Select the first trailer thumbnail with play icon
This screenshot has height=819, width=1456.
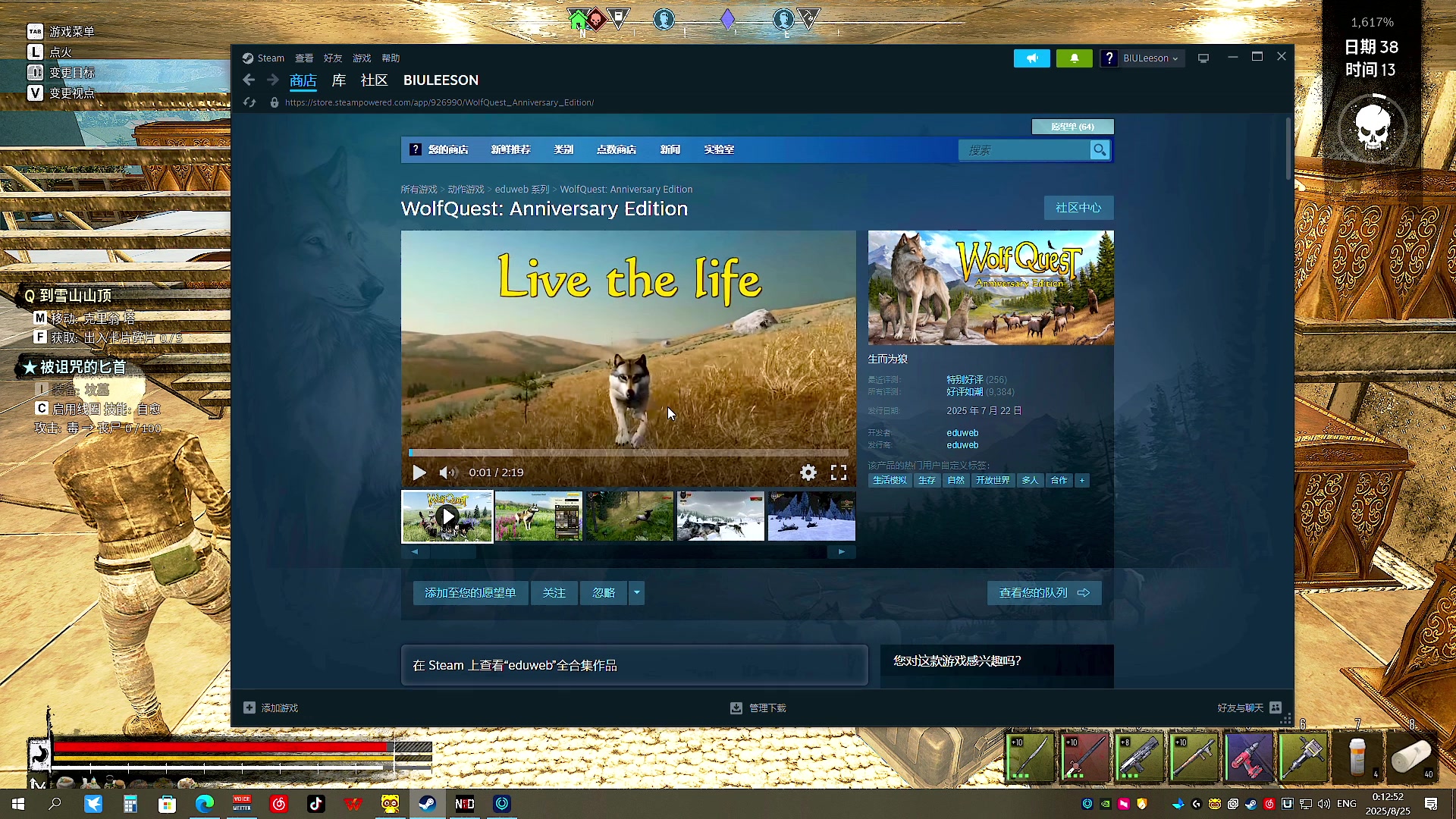click(x=447, y=516)
